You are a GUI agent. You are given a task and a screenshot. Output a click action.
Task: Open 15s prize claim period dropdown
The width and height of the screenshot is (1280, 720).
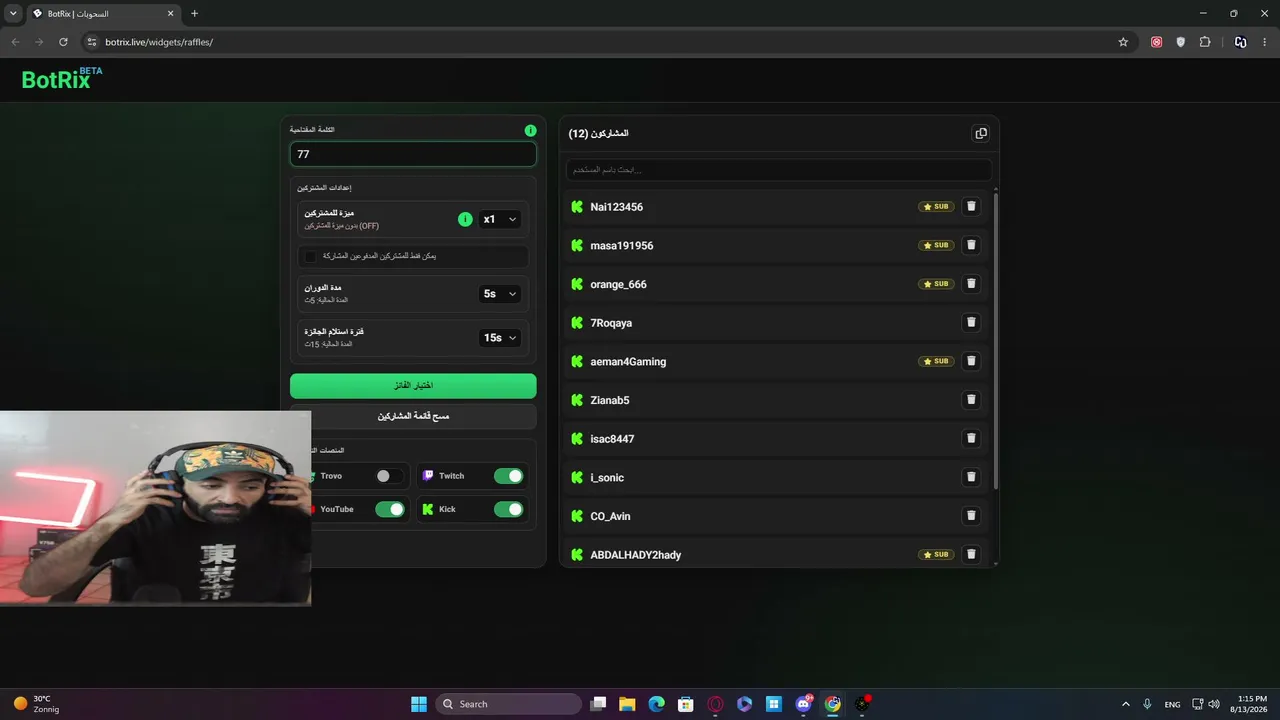click(x=500, y=338)
